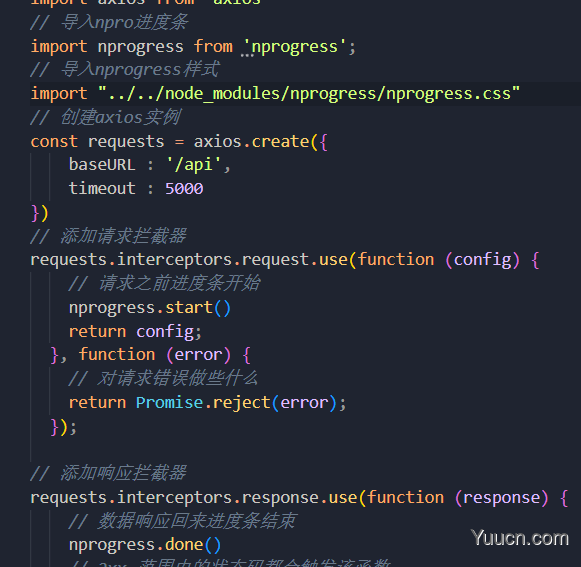The height and width of the screenshot is (567, 581).
Task: Click the interceptors.response.use line
Action: [299, 498]
